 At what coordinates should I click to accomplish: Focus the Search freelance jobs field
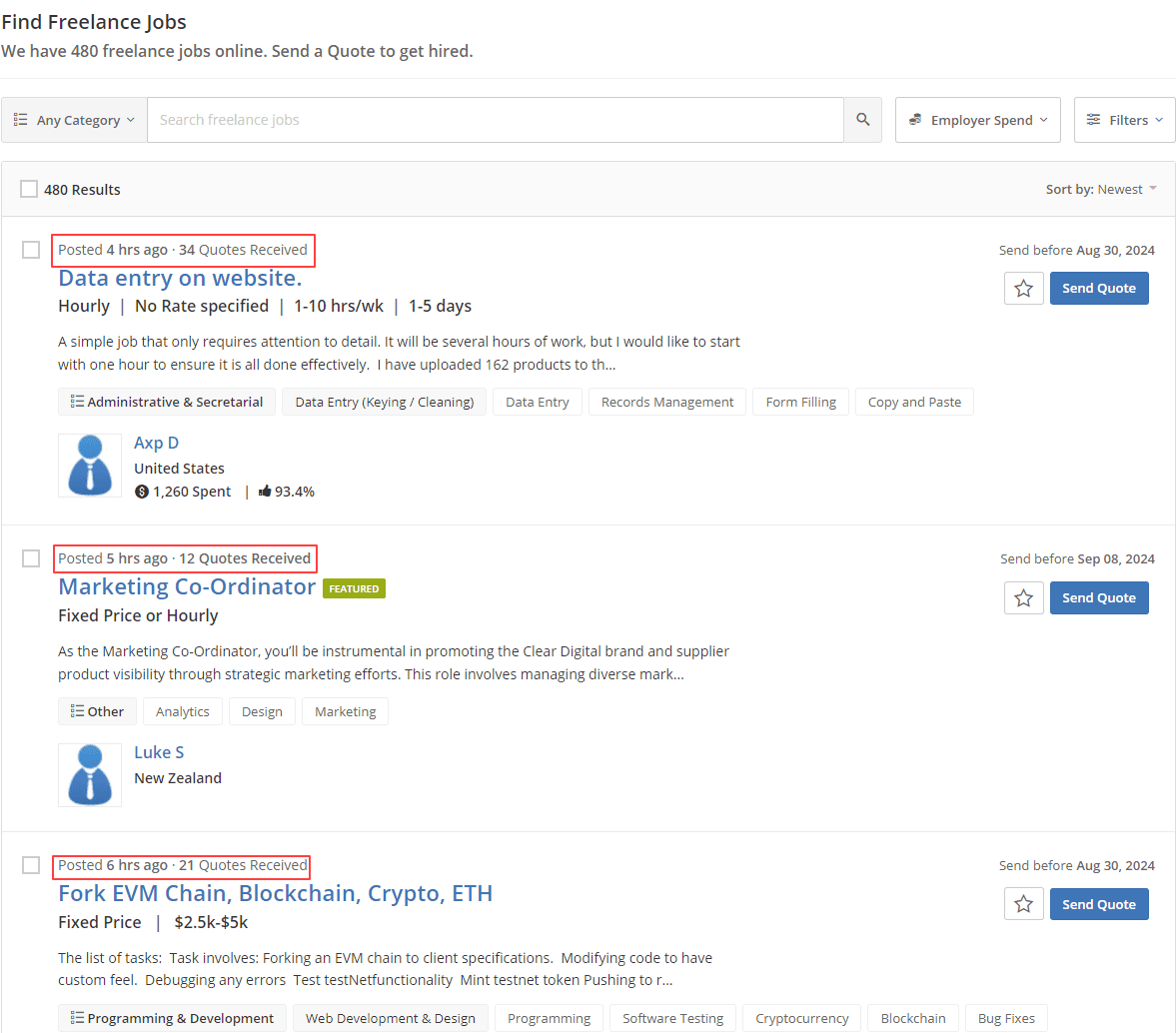[x=495, y=119]
